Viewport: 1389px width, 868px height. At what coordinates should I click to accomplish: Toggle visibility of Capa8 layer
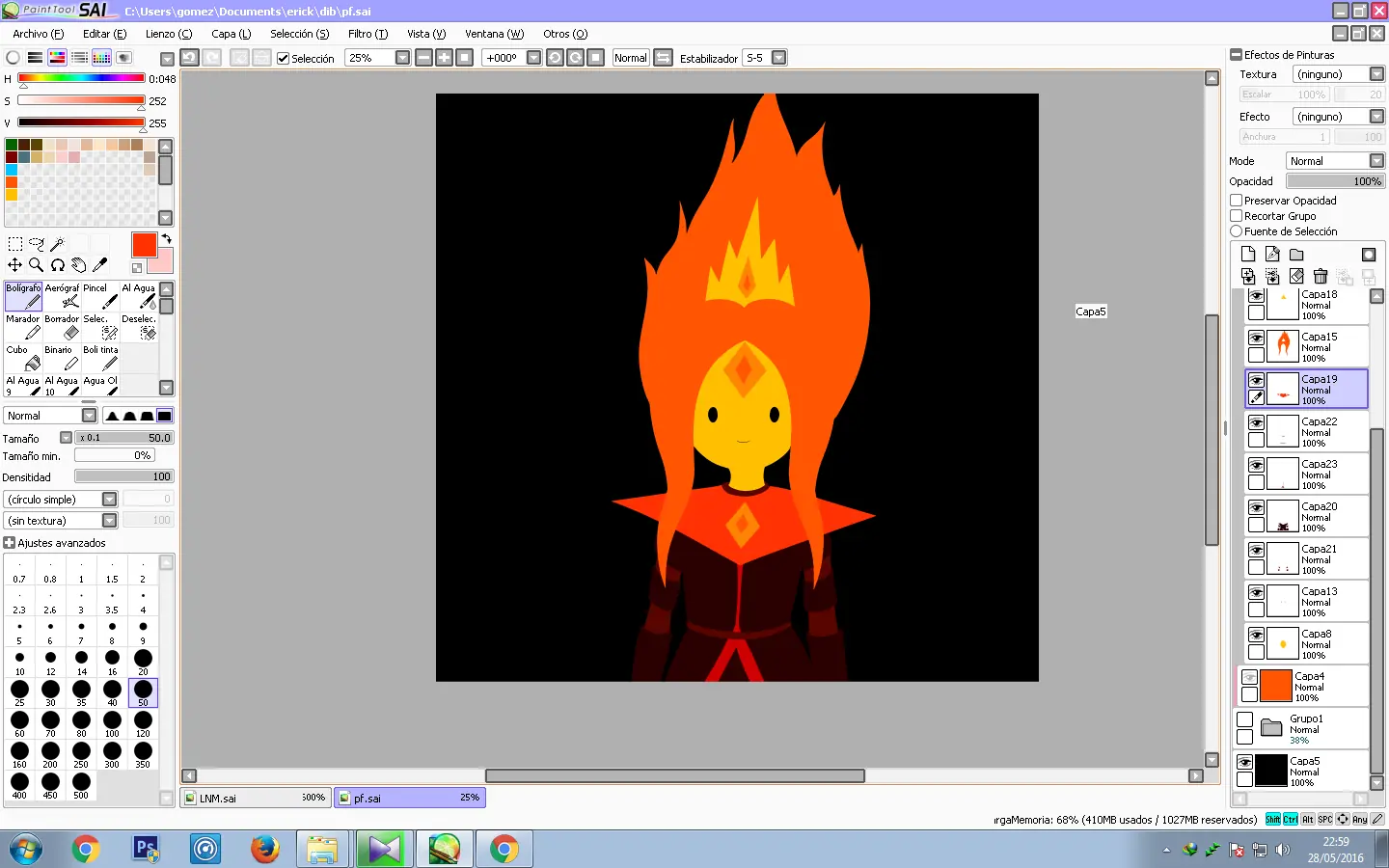[x=1256, y=636]
